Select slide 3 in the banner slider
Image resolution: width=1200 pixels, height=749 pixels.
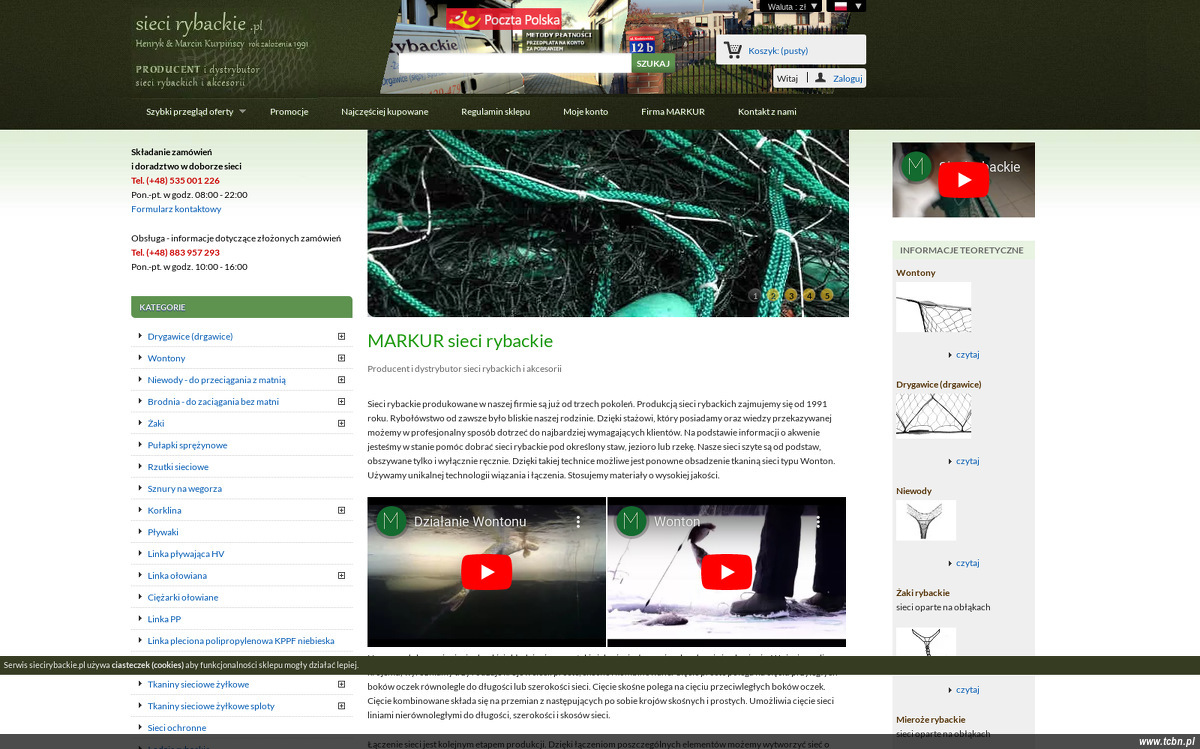791,295
